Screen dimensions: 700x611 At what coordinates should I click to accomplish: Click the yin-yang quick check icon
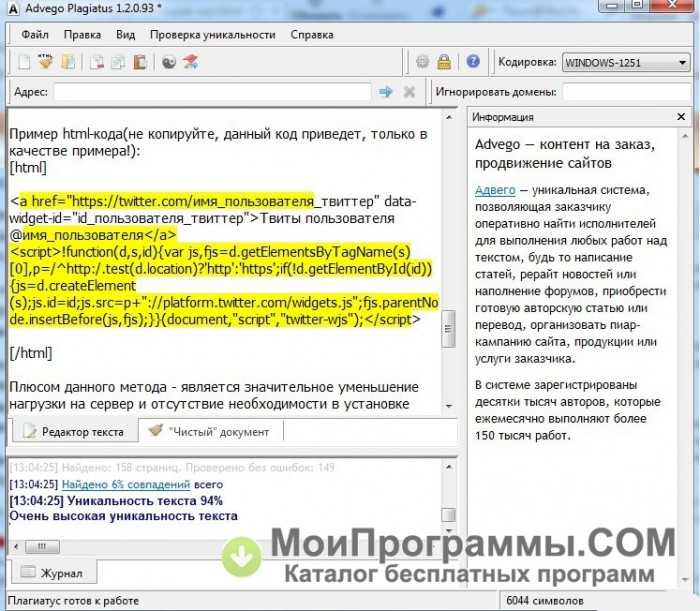pos(169,62)
